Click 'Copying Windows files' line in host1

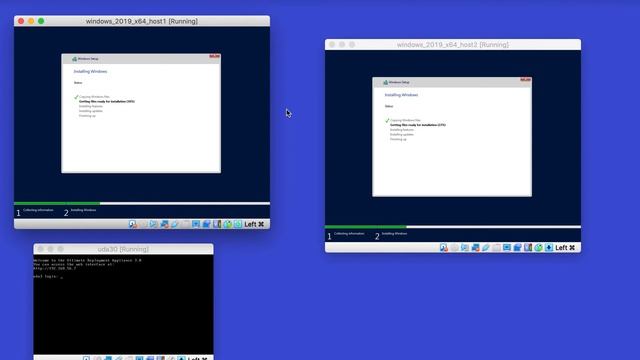tap(94, 97)
